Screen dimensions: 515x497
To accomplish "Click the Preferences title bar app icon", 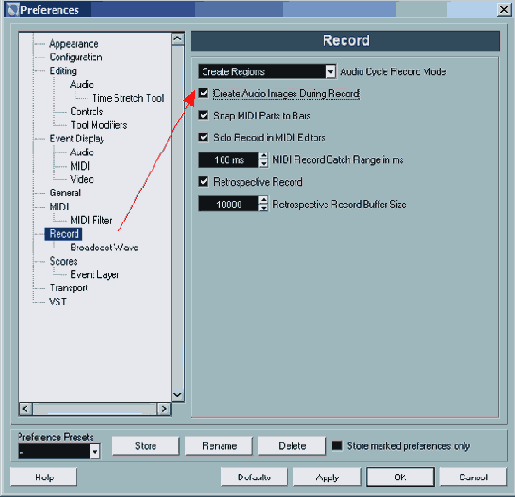I will (13, 10).
